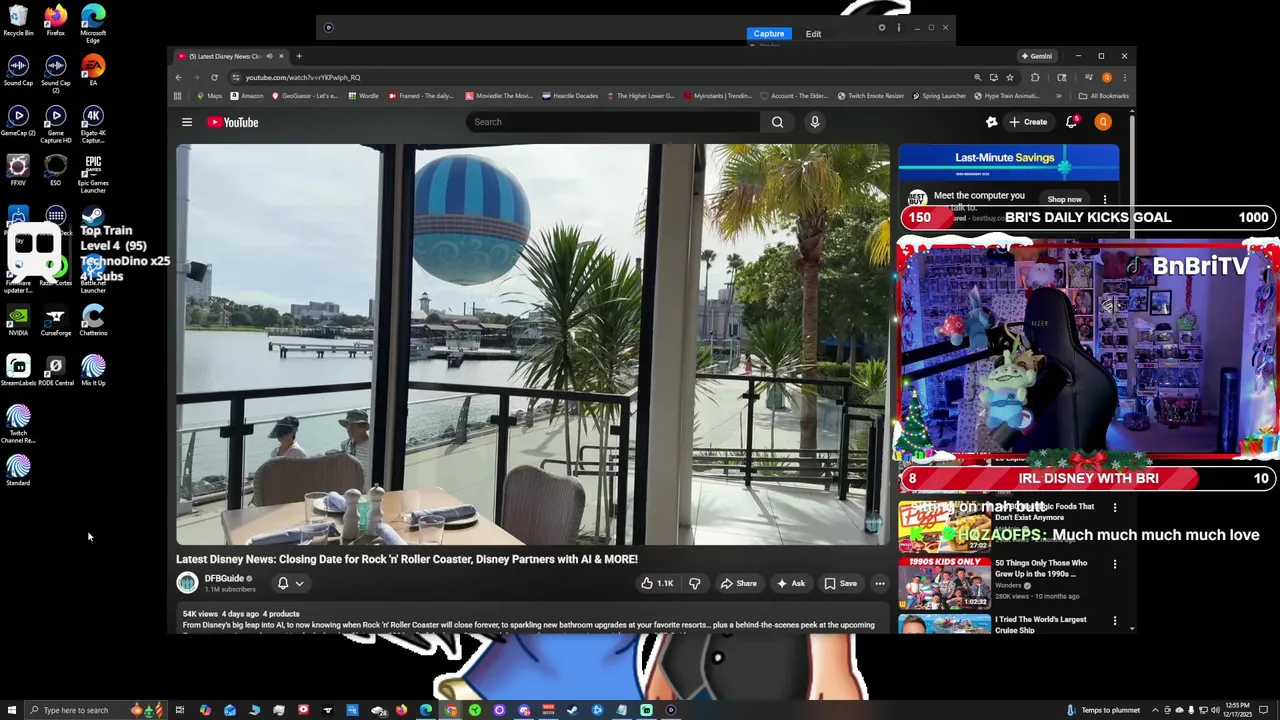The width and height of the screenshot is (1280, 720).
Task: Open Chatterino desktop icon
Action: pos(93,320)
